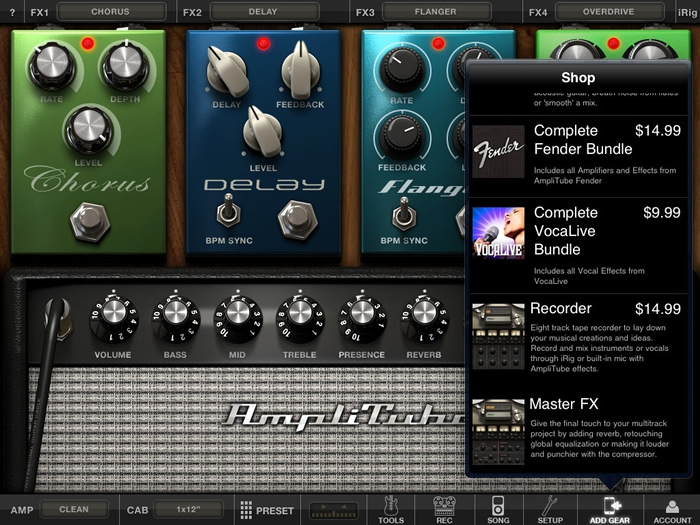
Task: Click the Fender logo thumbnail
Action: tap(498, 152)
